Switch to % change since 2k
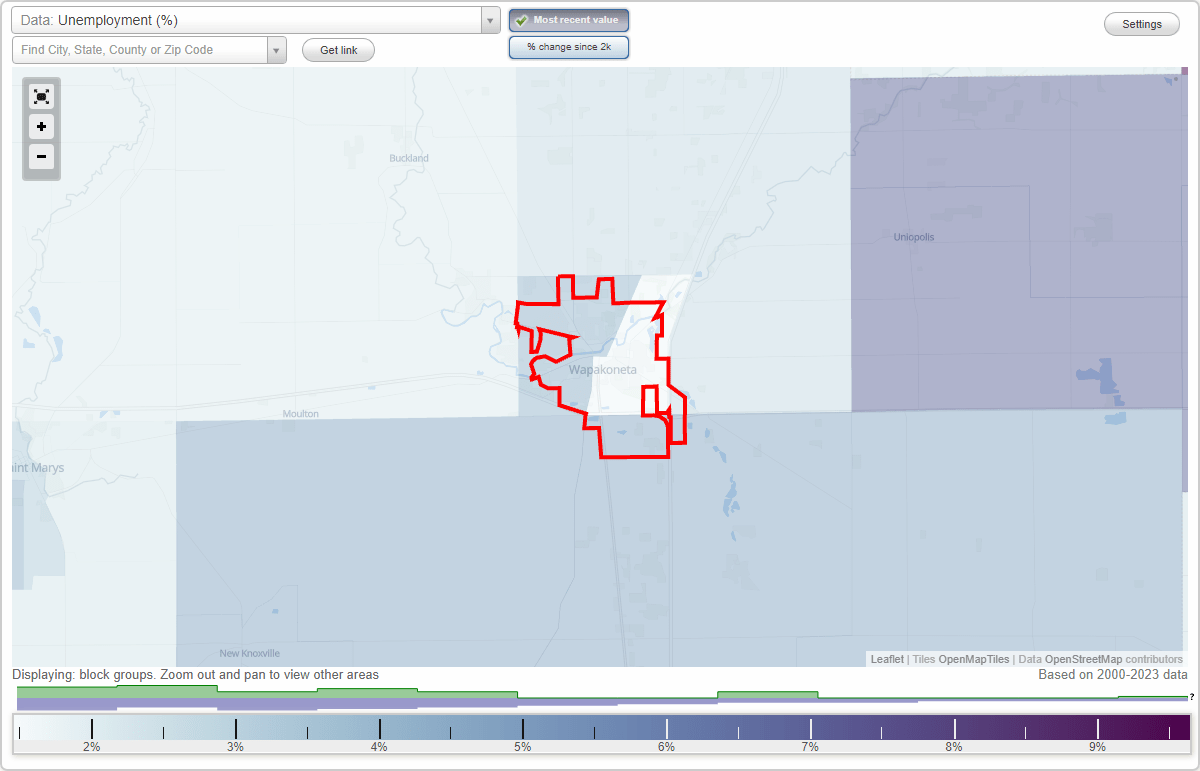1200x771 pixels. point(569,47)
